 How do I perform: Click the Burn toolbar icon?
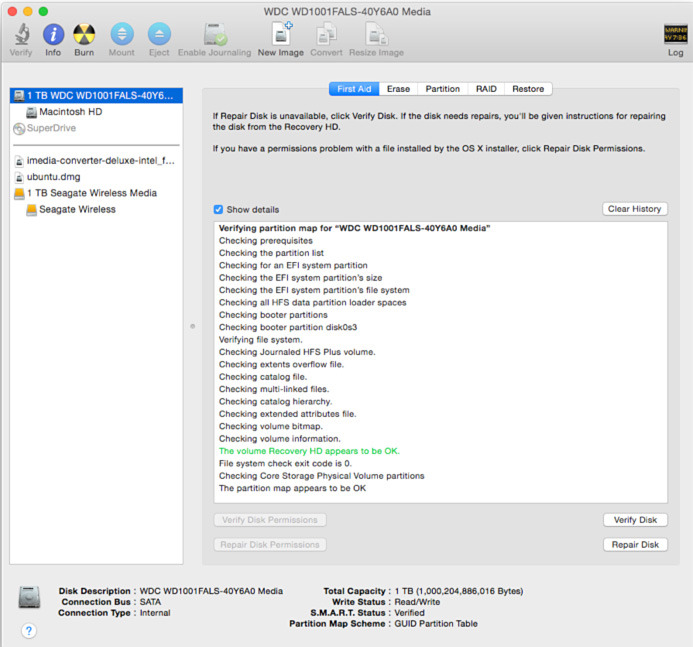coord(84,34)
